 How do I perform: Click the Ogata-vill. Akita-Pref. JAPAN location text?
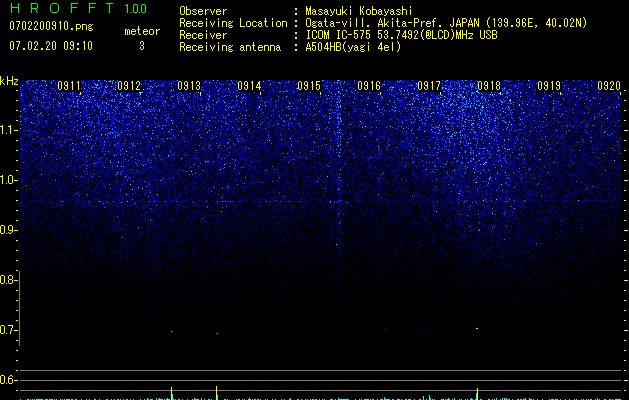point(446,23)
